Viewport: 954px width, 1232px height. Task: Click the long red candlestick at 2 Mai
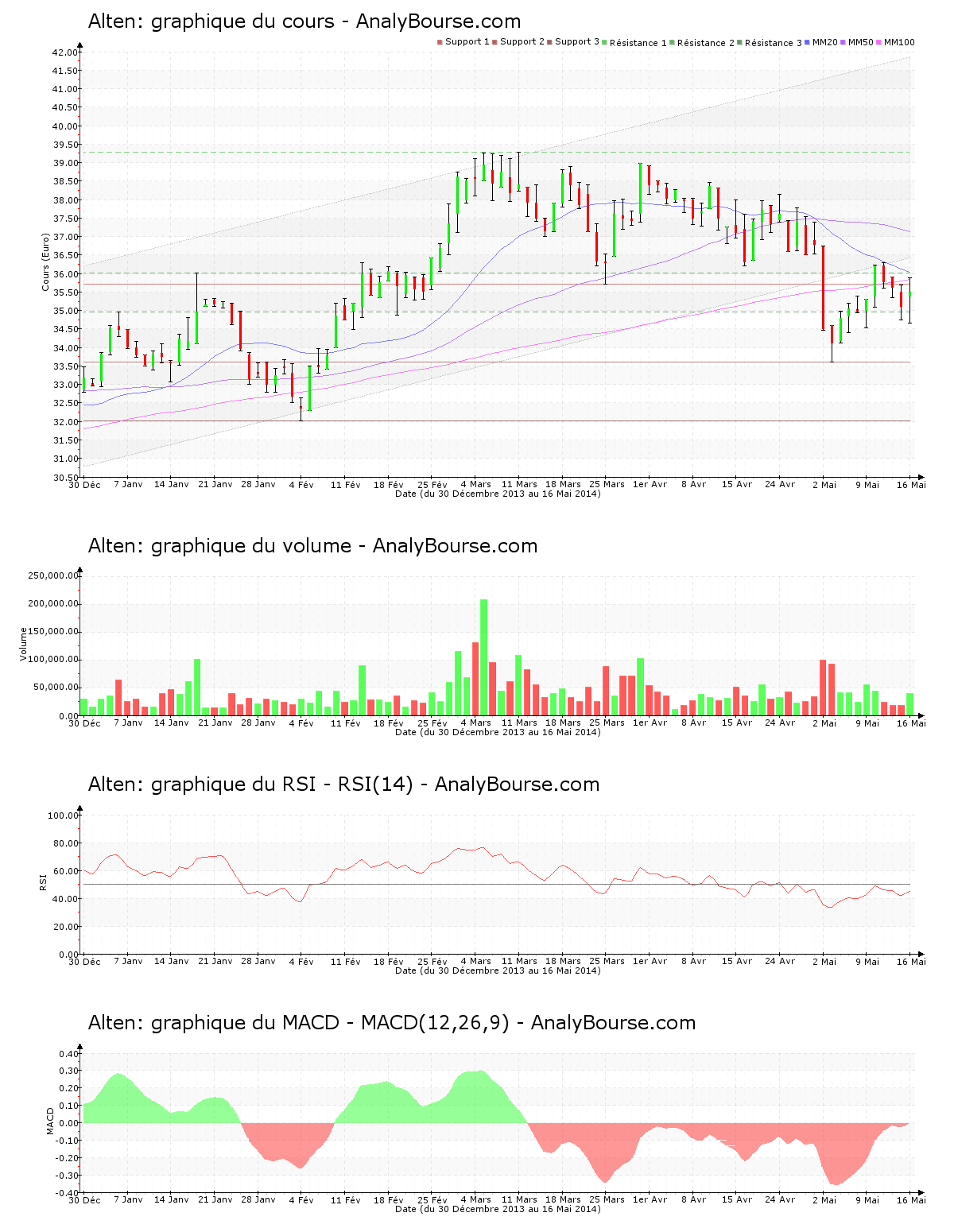[824, 288]
